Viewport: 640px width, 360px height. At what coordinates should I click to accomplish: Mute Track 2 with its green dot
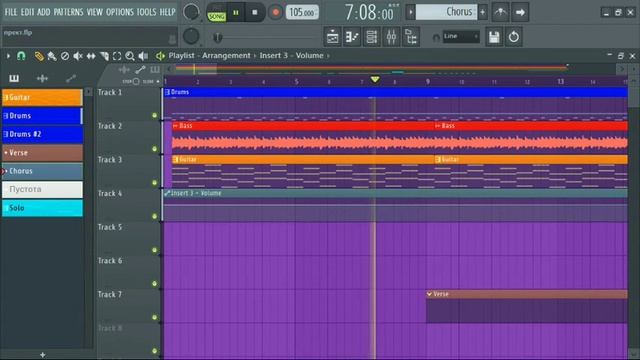[x=154, y=149]
